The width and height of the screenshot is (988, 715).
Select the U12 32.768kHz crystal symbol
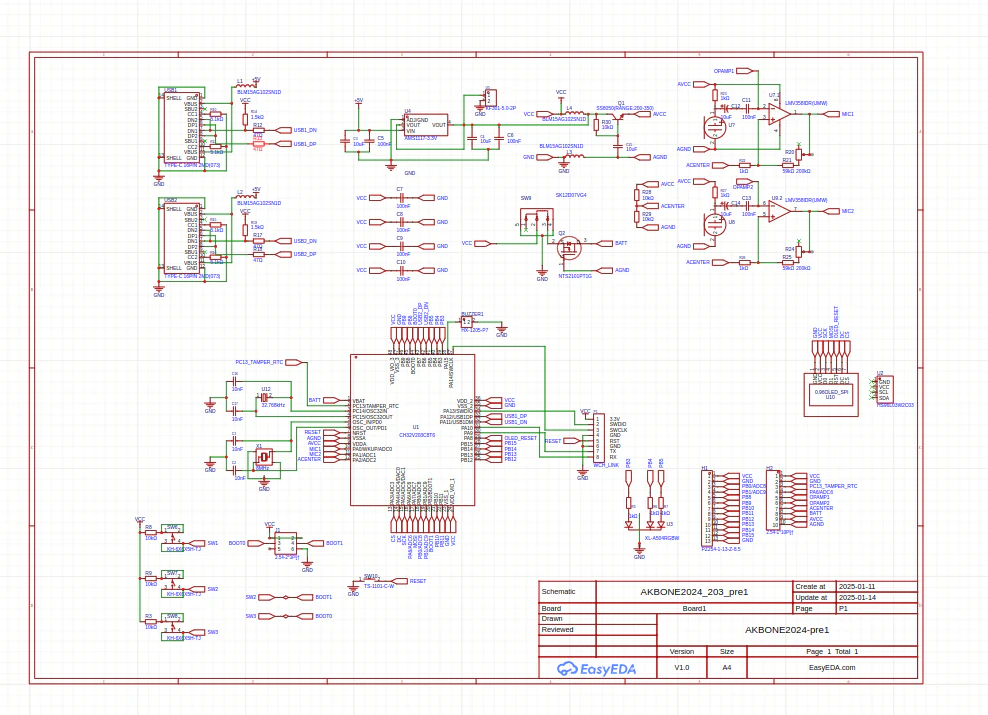click(x=265, y=398)
